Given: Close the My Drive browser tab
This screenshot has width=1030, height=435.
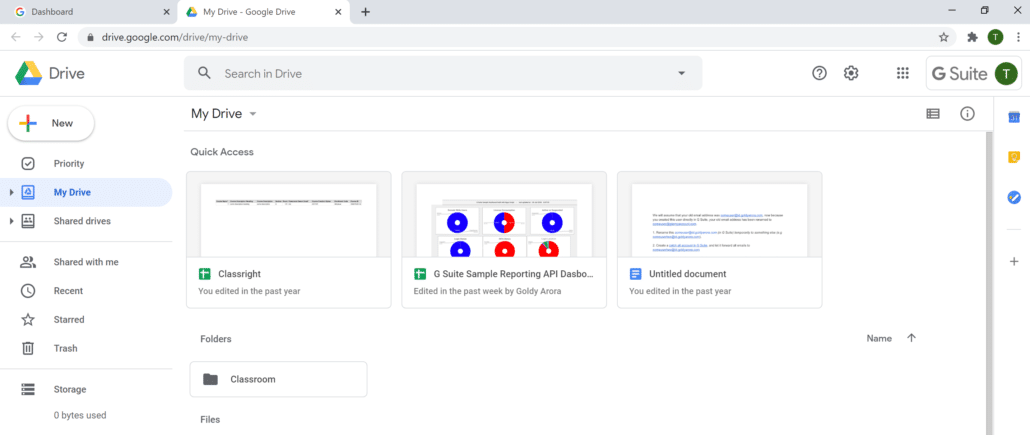Looking at the screenshot, I should point(338,12).
